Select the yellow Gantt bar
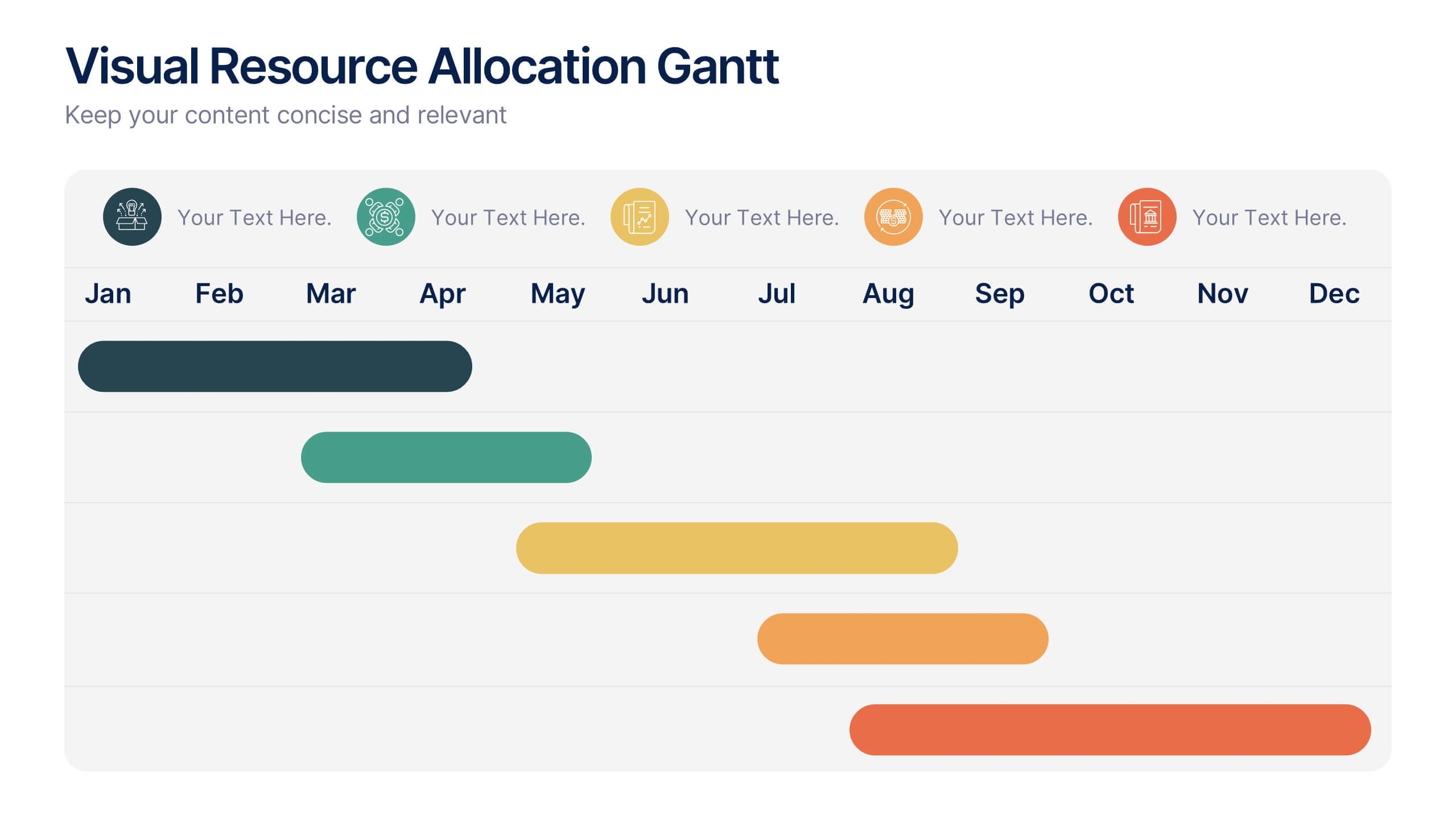The image size is (1456, 819). point(737,548)
